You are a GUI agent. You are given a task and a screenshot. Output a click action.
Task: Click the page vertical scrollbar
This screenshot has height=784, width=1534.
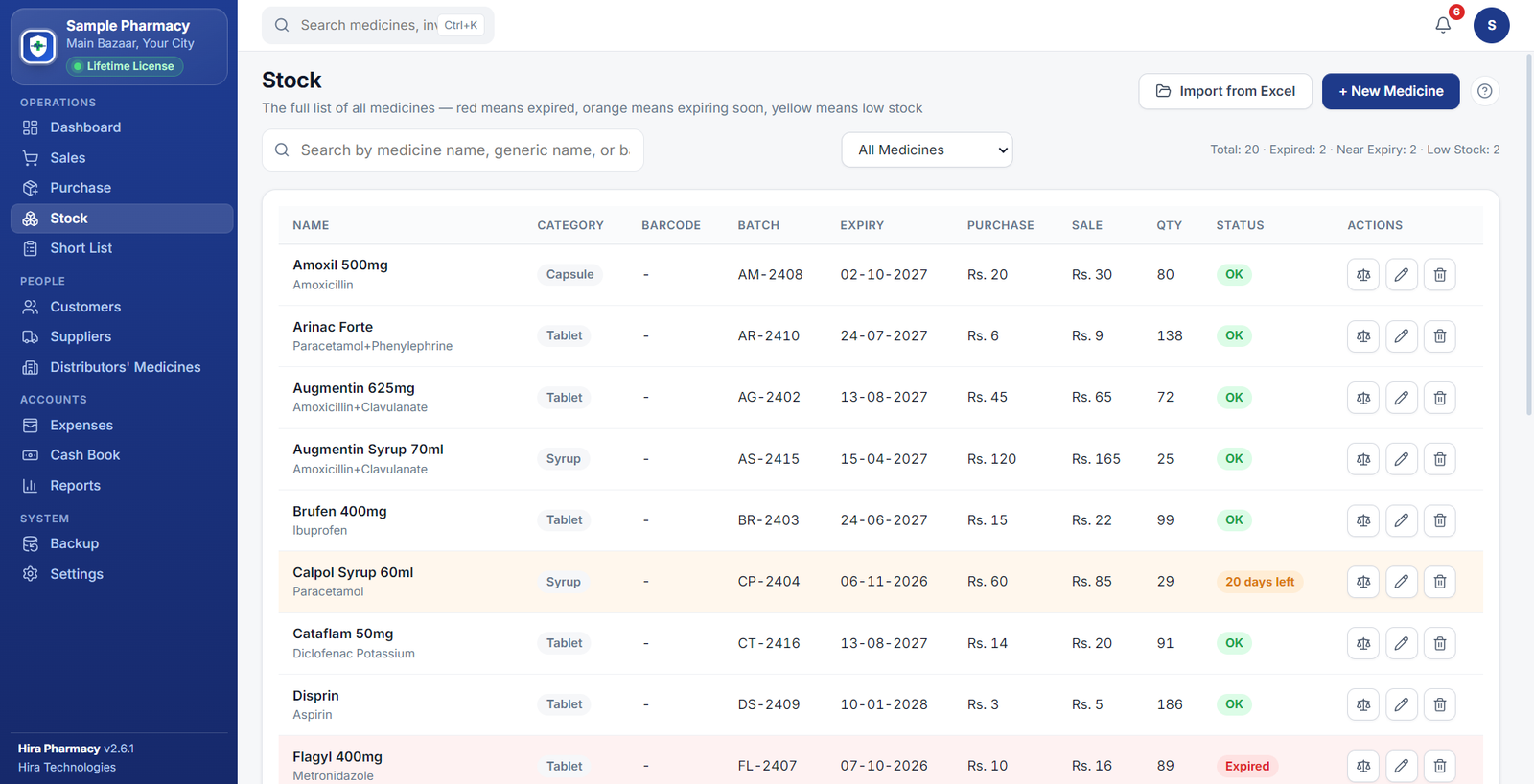click(1528, 233)
